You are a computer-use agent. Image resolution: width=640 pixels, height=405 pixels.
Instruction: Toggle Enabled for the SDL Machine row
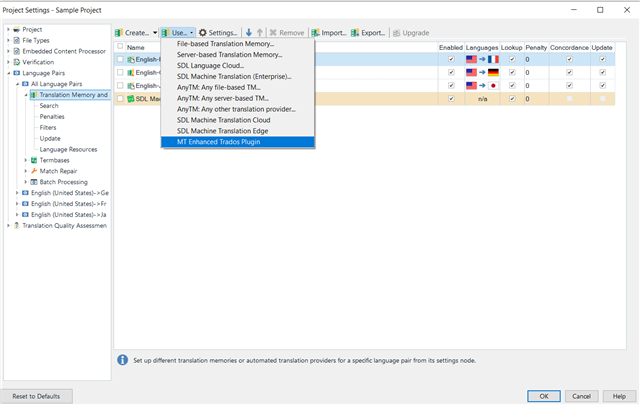(x=451, y=98)
